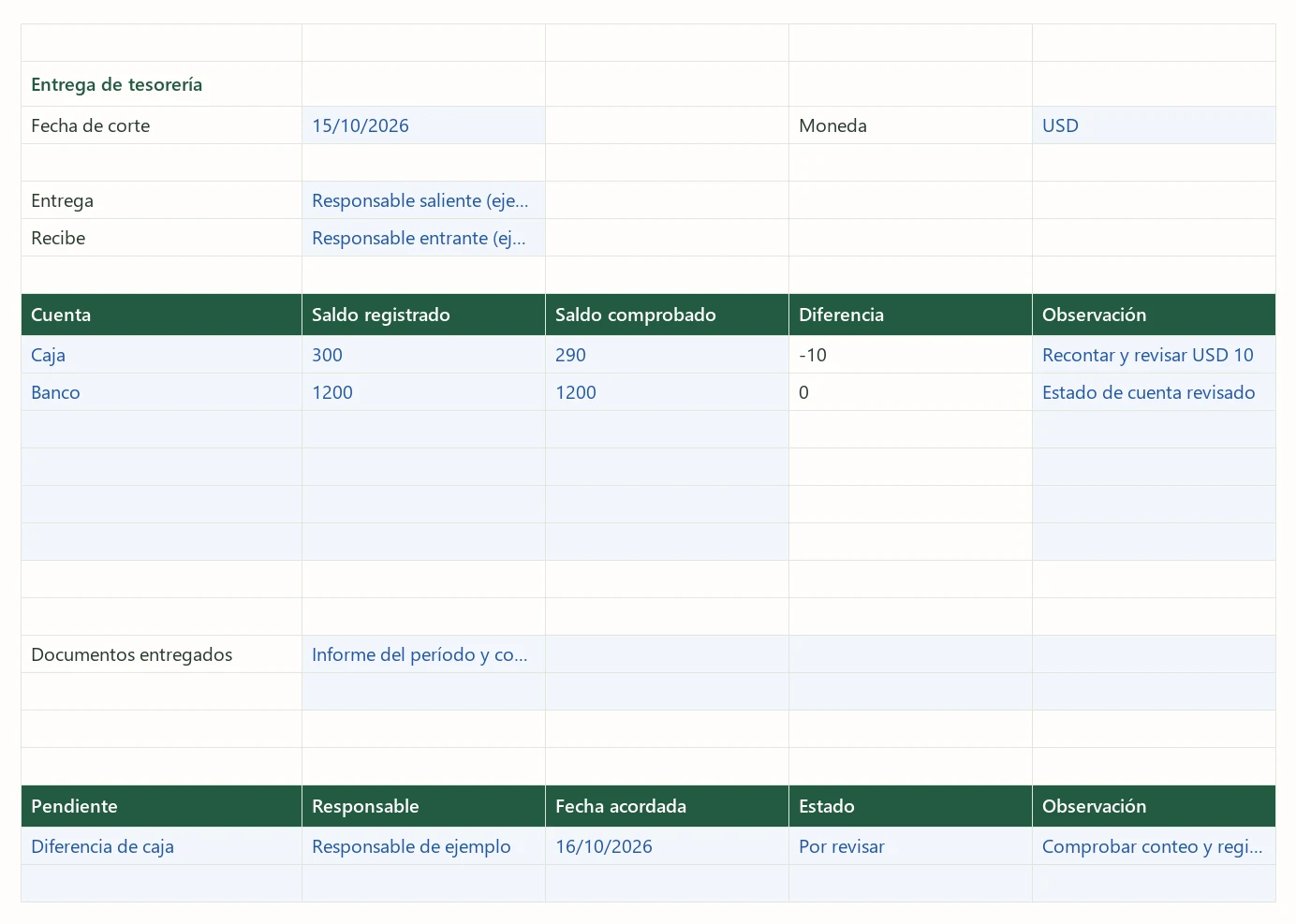Screen dimensions: 1296x924
Task: Select the 'Entrega de tesorería' title cell
Action: pyautogui.click(x=161, y=84)
